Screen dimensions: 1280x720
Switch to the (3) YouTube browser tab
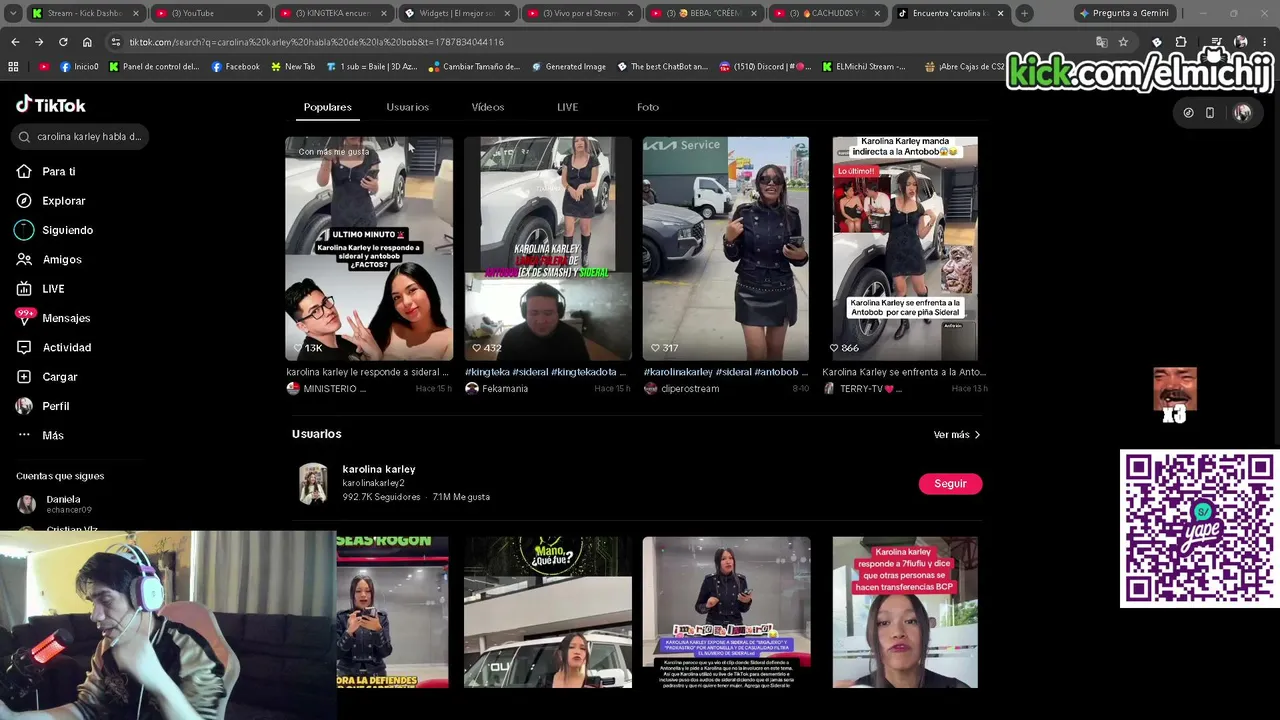pyautogui.click(x=209, y=13)
